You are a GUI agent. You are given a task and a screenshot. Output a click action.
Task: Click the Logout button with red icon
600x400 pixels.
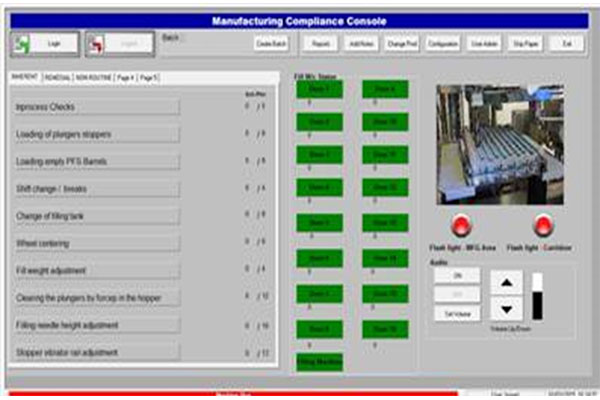pyautogui.click(x=119, y=44)
